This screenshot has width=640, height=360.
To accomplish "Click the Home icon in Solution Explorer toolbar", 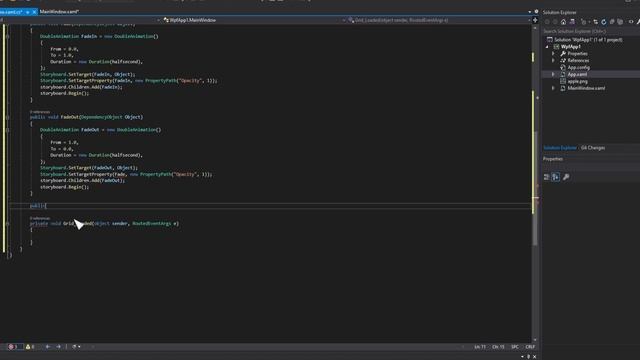I will click(x=563, y=22).
